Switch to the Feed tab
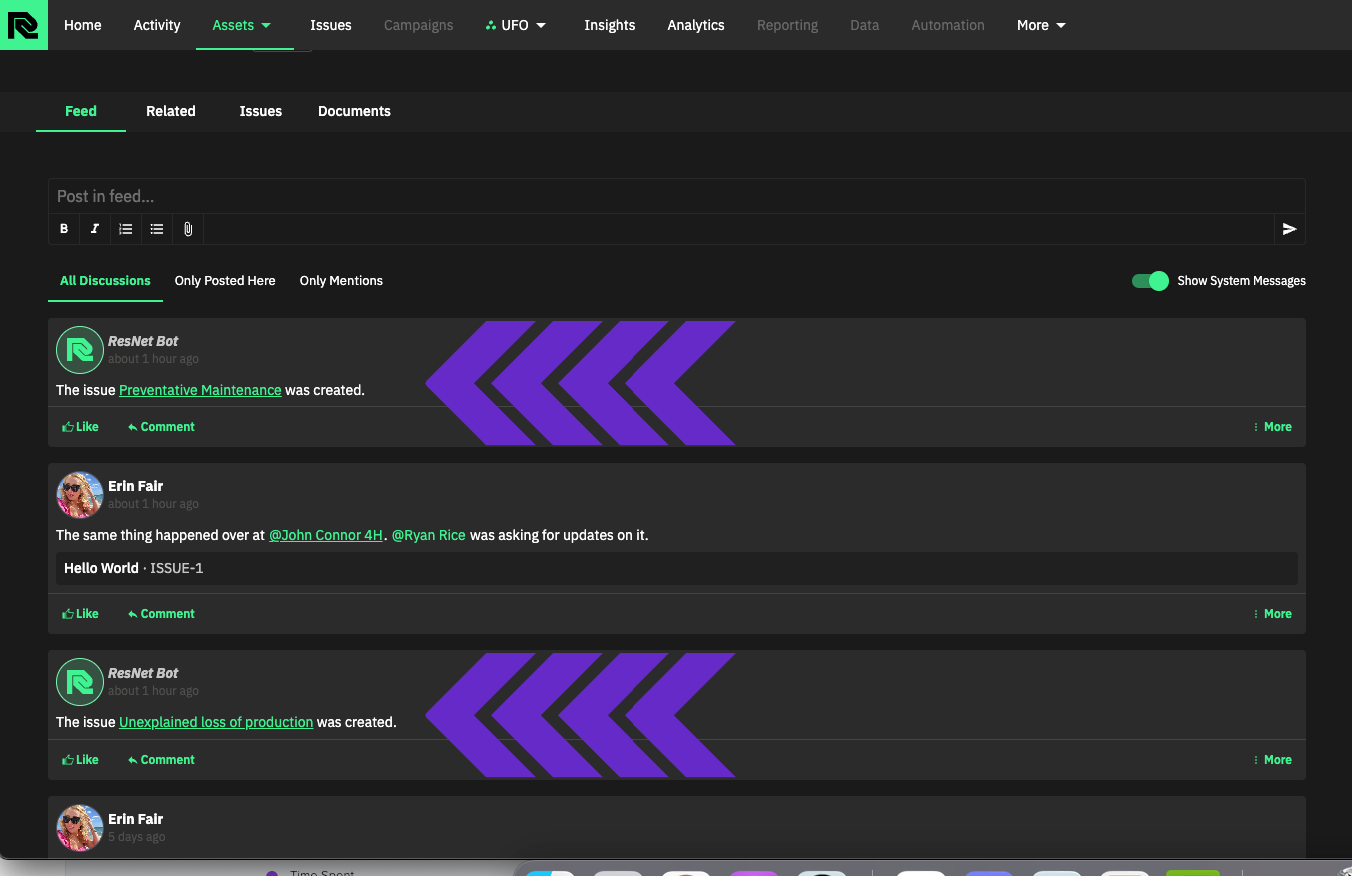 [x=81, y=111]
